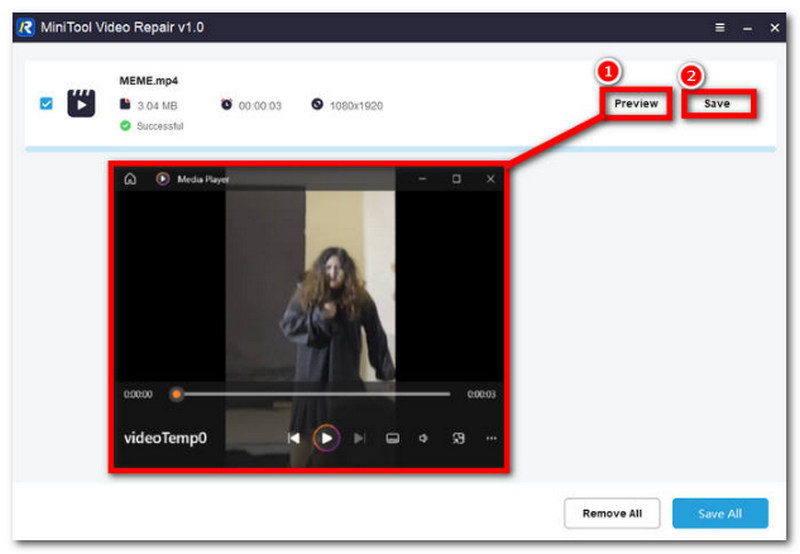The height and width of the screenshot is (554, 800).
Task: Click Remove All button
Action: pyautogui.click(x=612, y=514)
